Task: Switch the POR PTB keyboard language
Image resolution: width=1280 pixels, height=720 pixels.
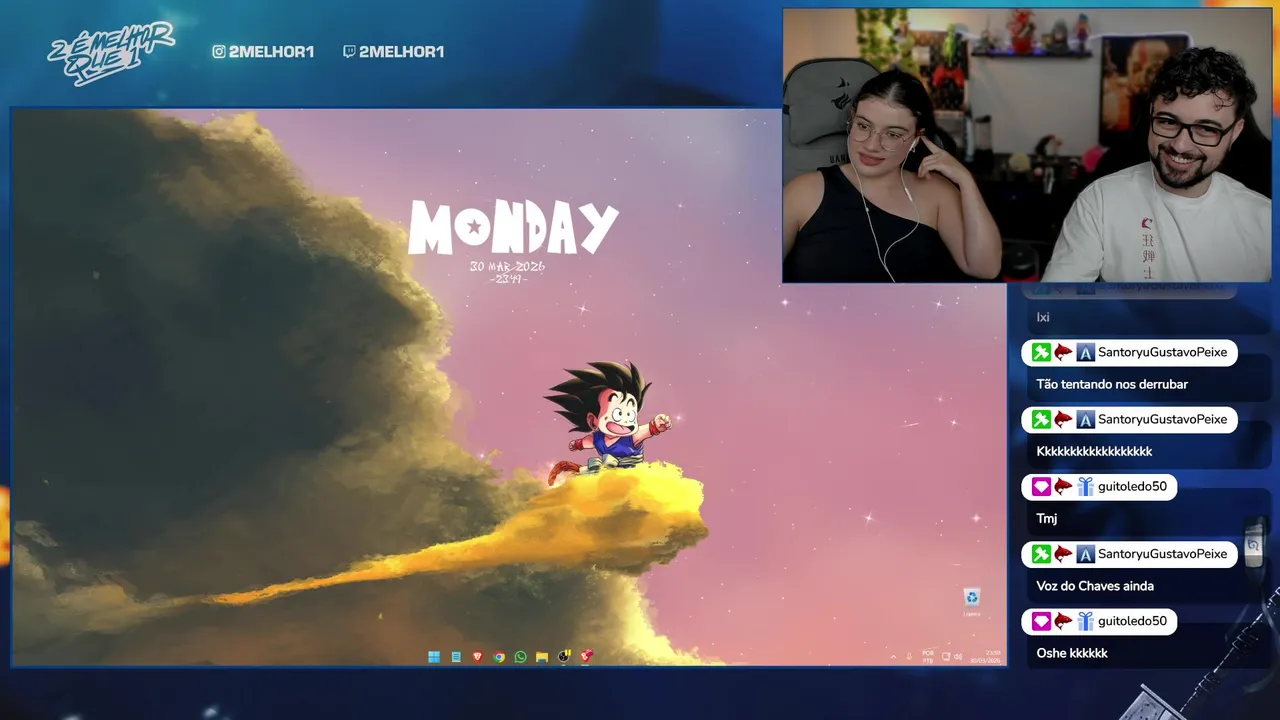Action: (x=928, y=657)
